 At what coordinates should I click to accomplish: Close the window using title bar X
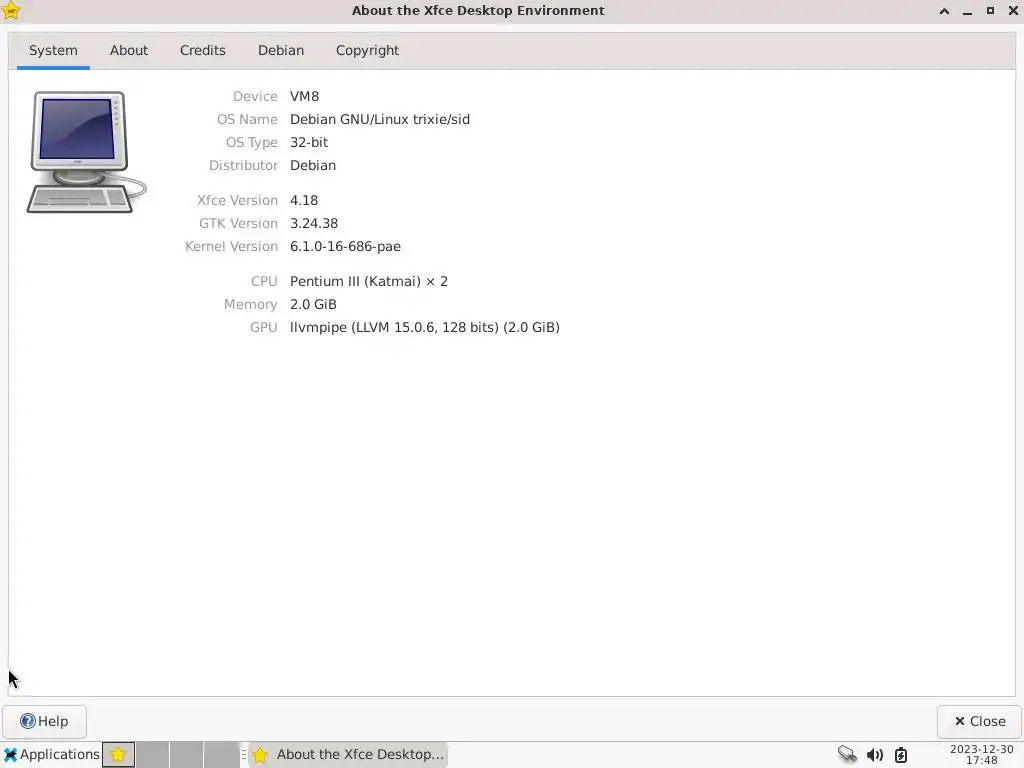tap(1013, 11)
